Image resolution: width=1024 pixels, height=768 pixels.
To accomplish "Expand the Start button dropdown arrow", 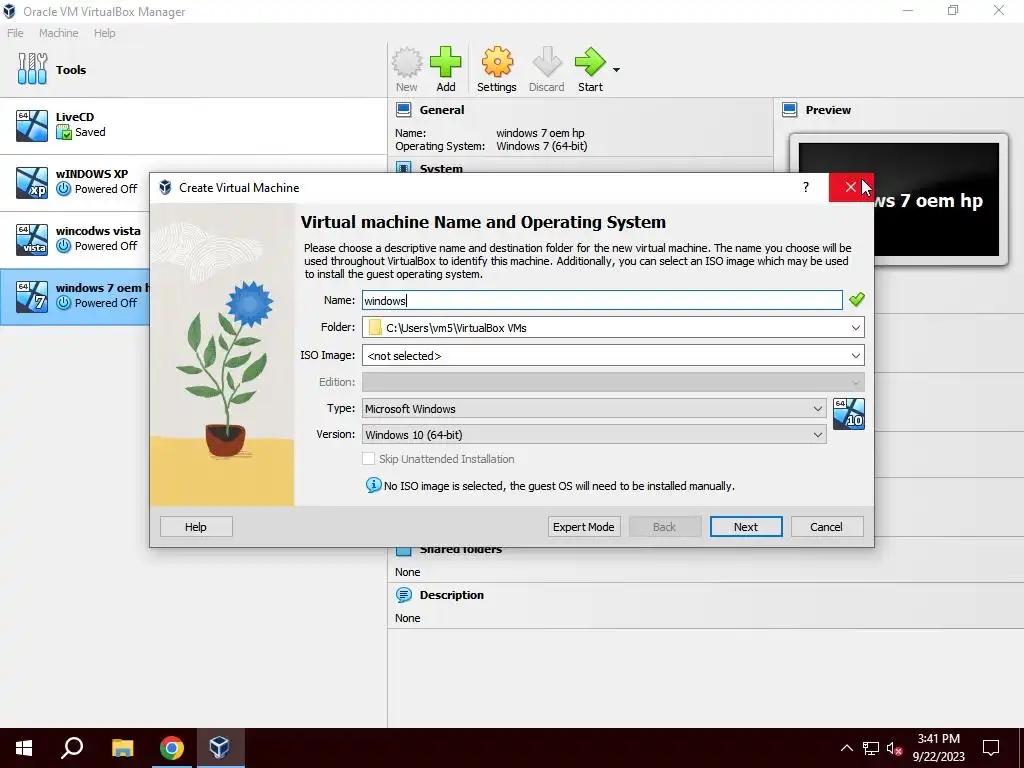I will (616, 69).
